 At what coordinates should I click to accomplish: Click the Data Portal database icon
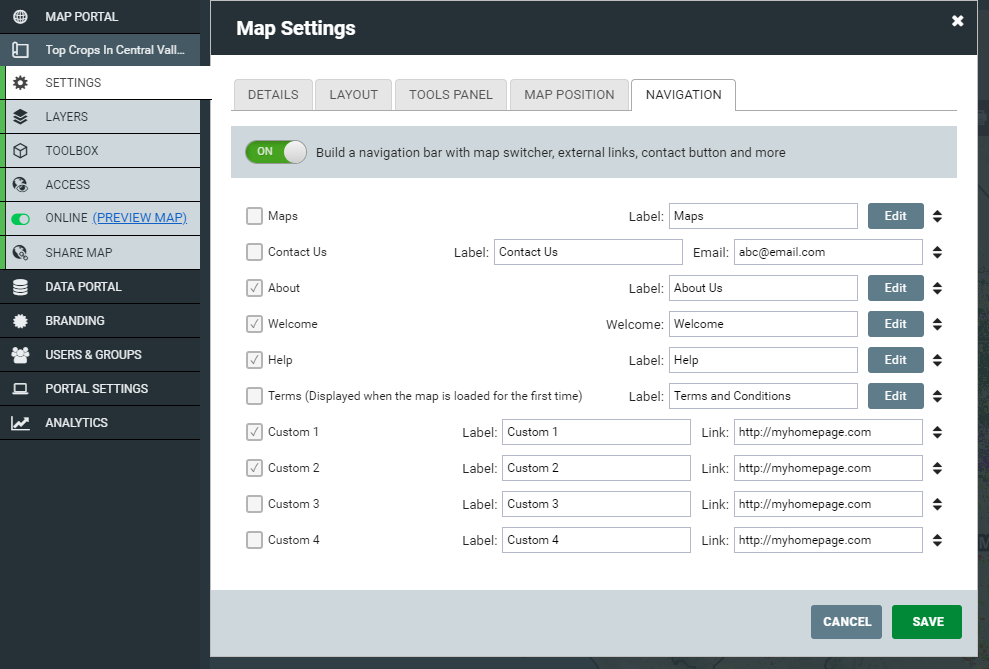pyautogui.click(x=20, y=287)
